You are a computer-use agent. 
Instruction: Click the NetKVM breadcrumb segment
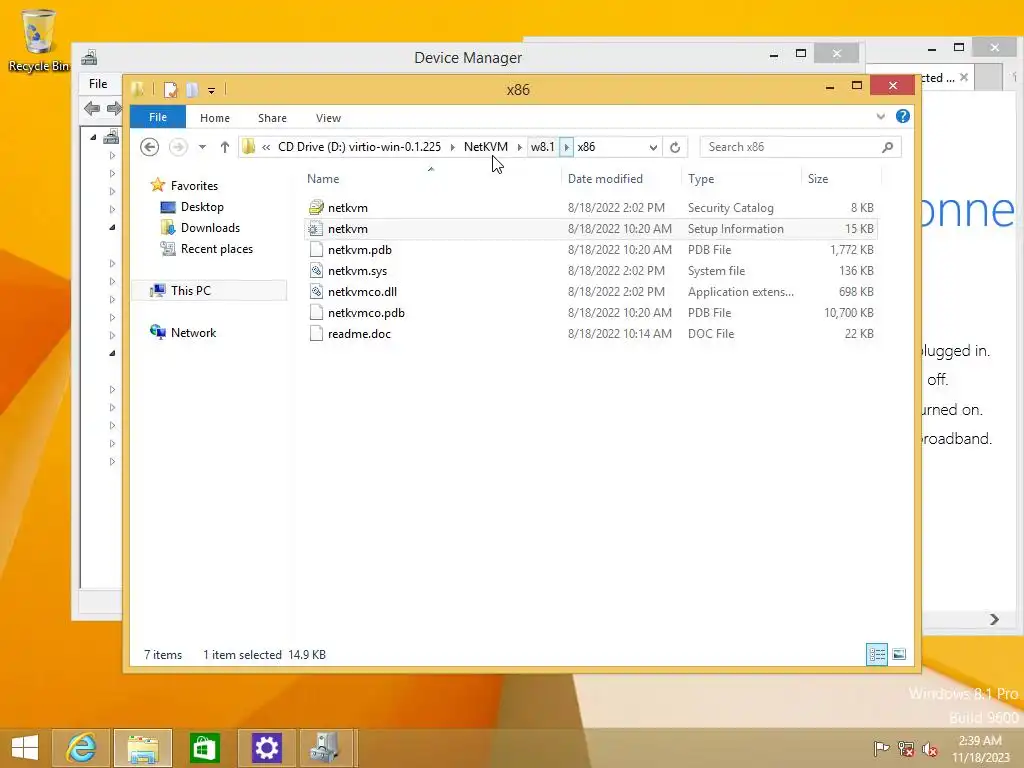(485, 147)
